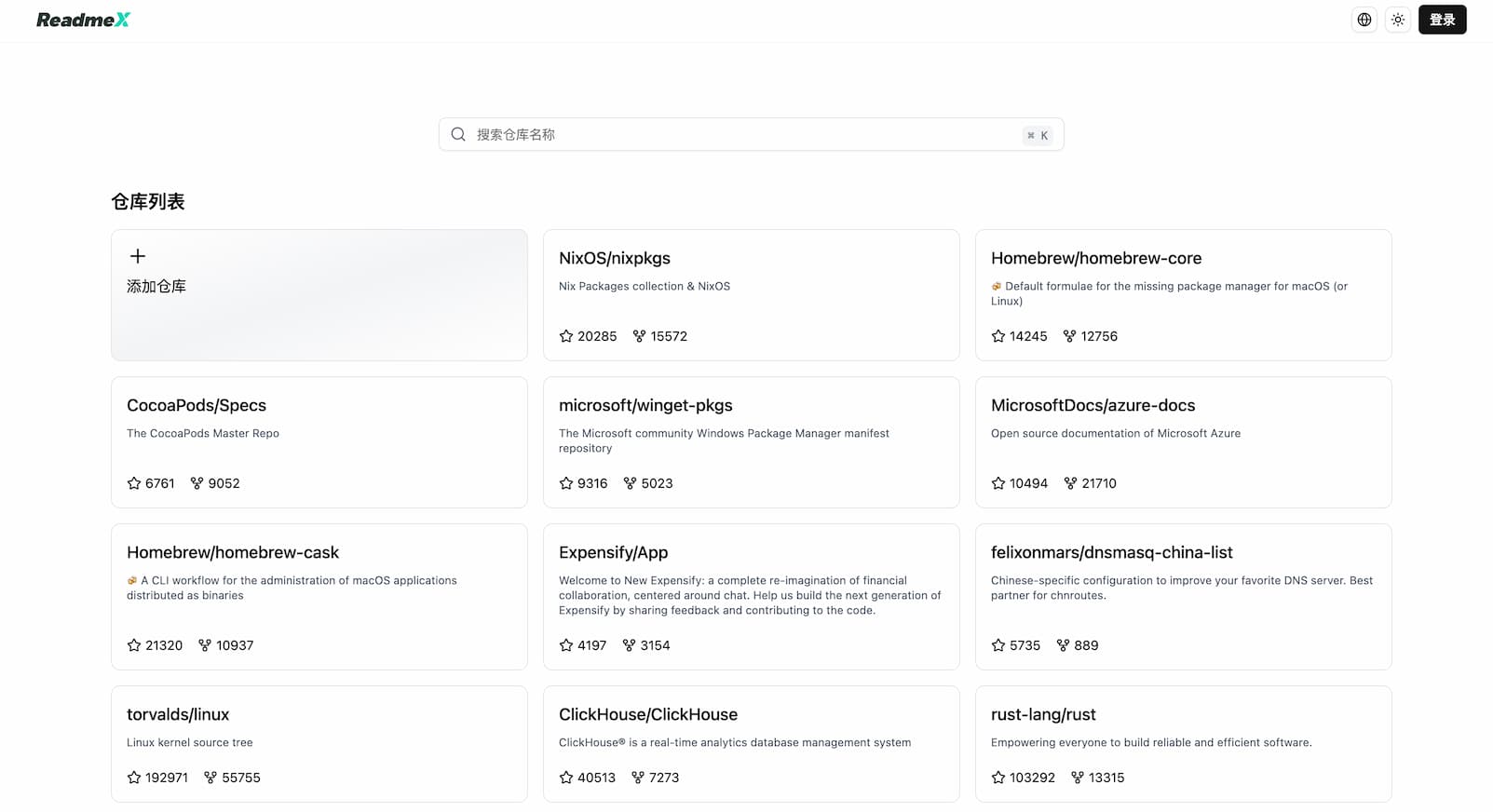Click star icon on torvalds/linux card
The width and height of the screenshot is (1493, 812).
(134, 778)
